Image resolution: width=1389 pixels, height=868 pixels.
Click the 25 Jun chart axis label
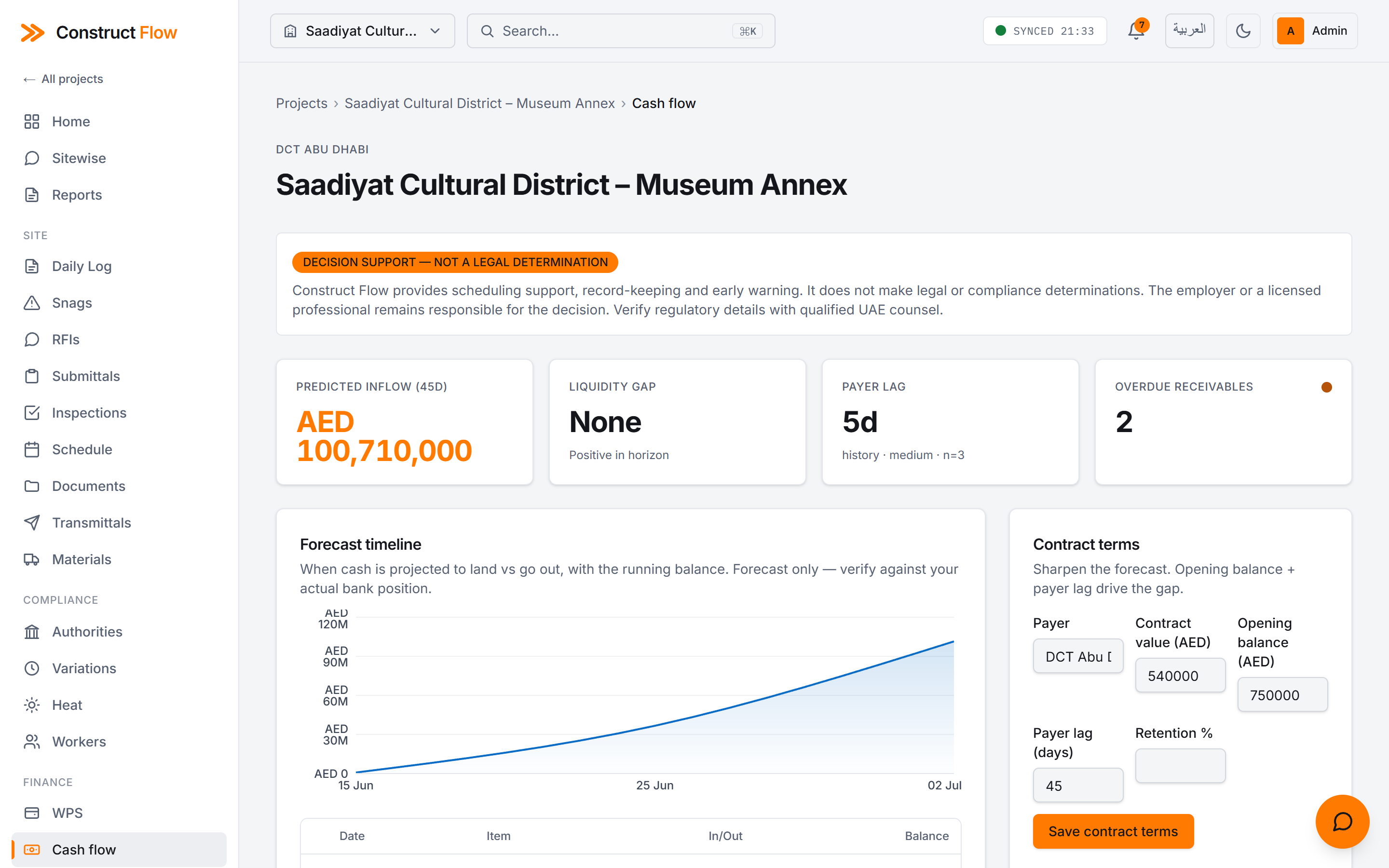pyautogui.click(x=654, y=786)
